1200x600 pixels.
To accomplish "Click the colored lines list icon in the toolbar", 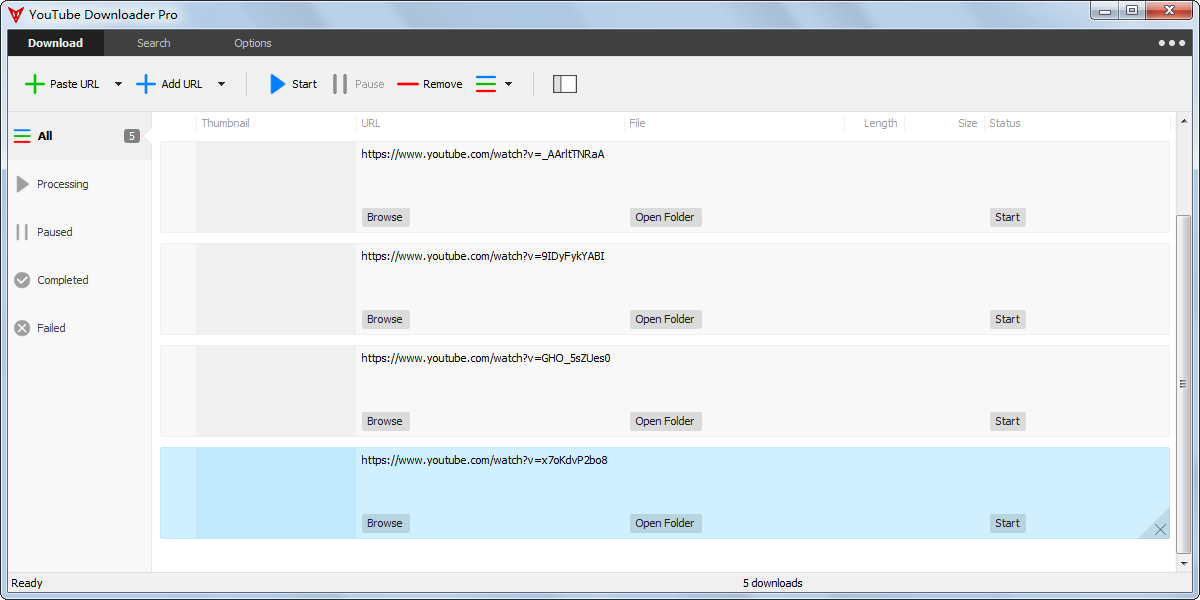I will click(x=486, y=84).
